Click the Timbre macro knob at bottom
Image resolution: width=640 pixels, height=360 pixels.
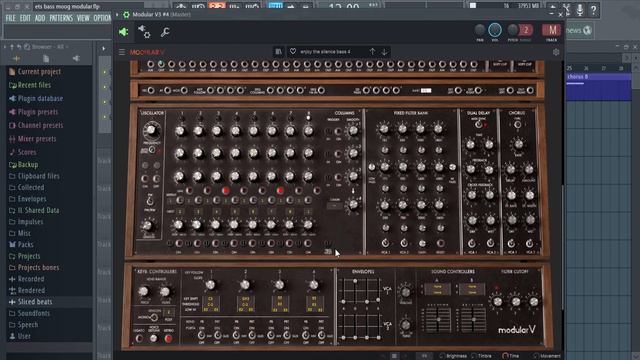click(x=473, y=356)
